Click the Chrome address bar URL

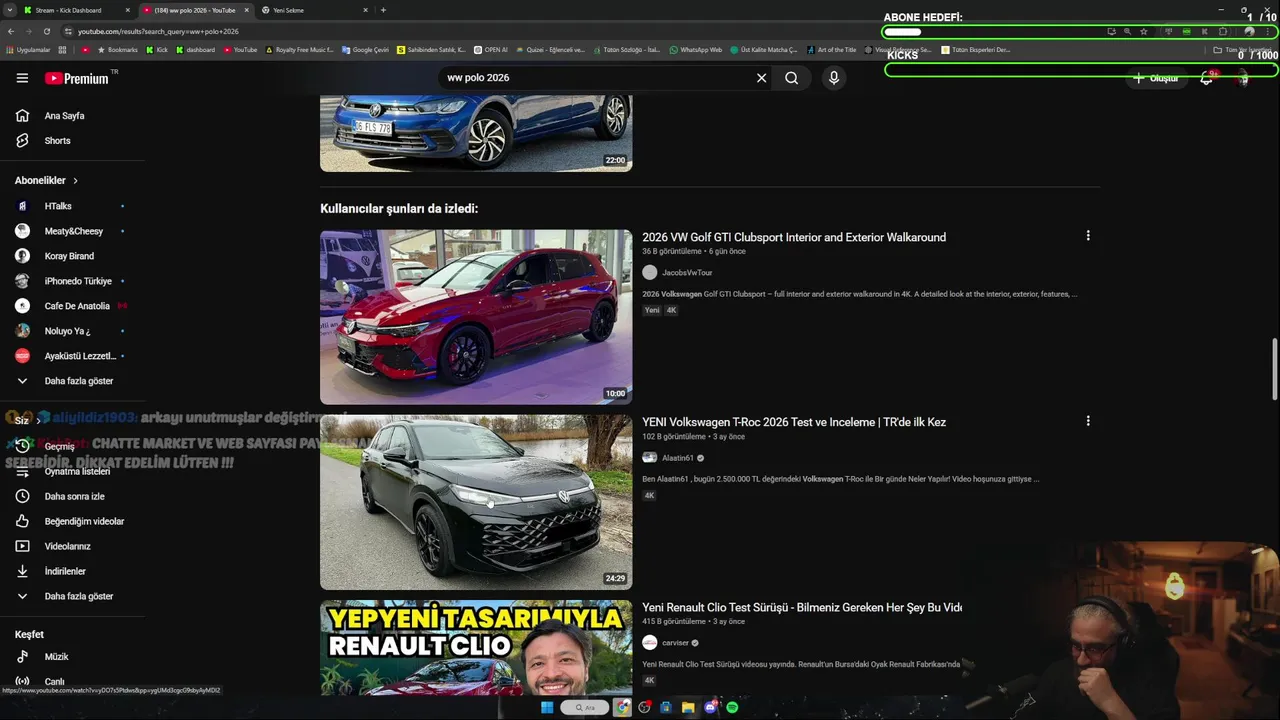point(158,31)
